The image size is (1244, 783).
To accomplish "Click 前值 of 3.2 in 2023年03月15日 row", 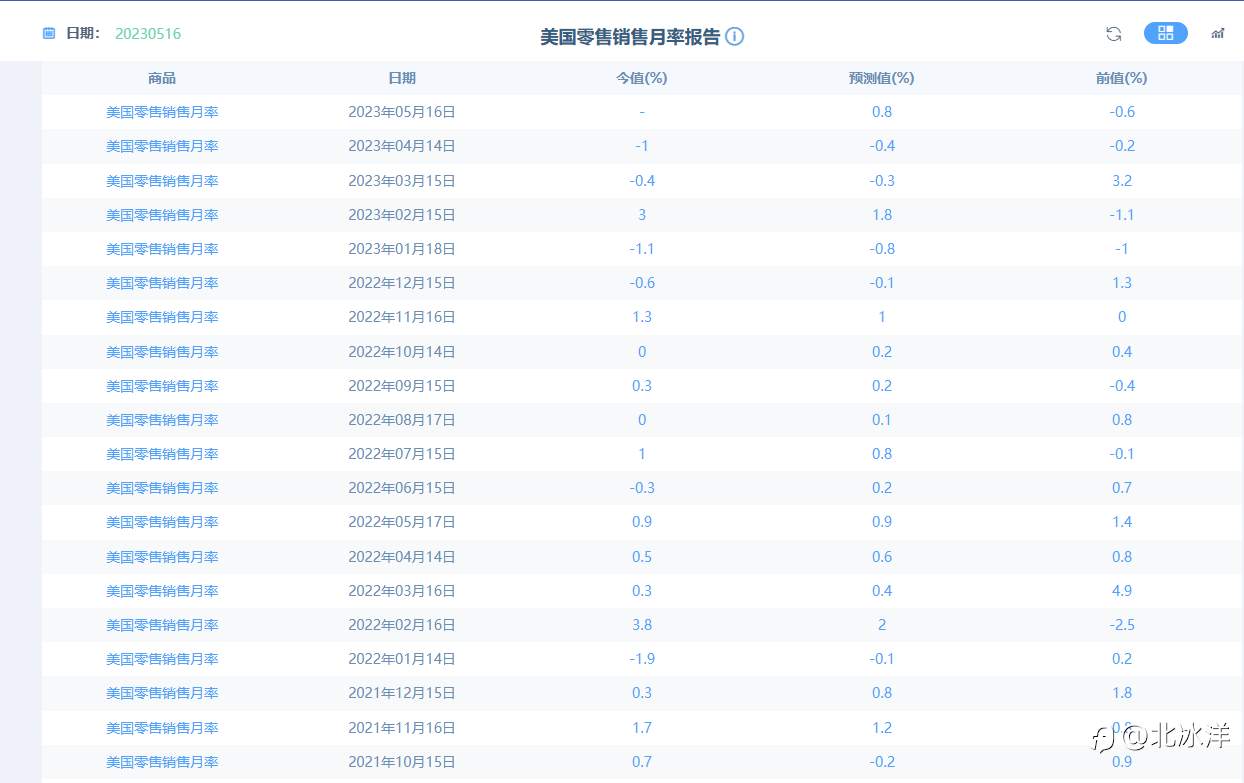I will [1122, 181].
